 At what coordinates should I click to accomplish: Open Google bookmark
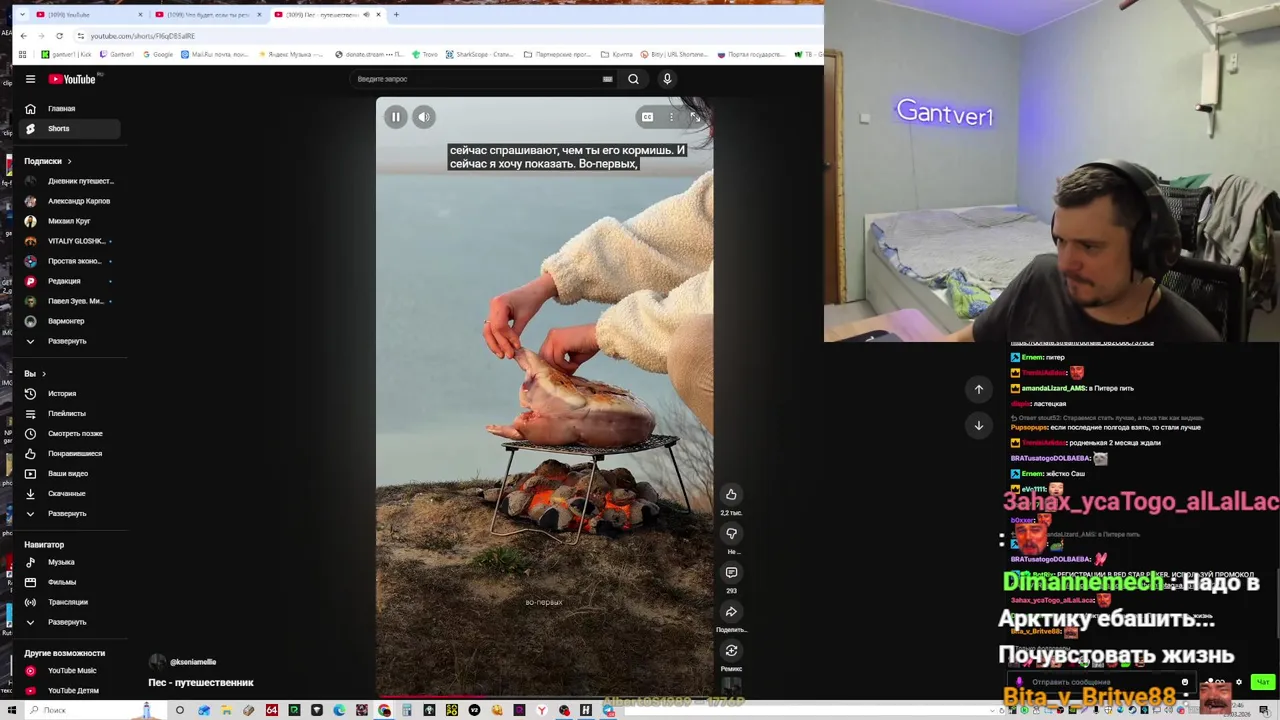(158, 54)
